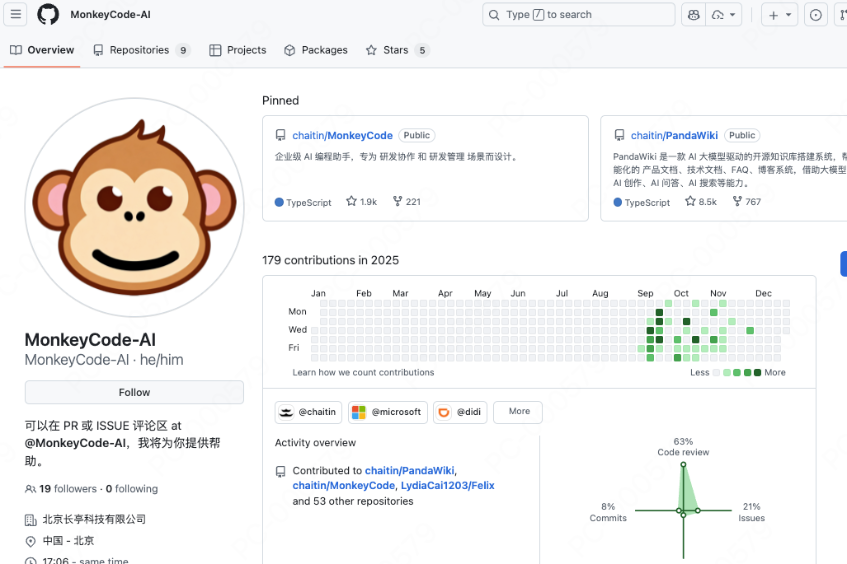Screen dimensions: 847x564
Task: Click the 21% Issues label
Action: (x=751, y=512)
